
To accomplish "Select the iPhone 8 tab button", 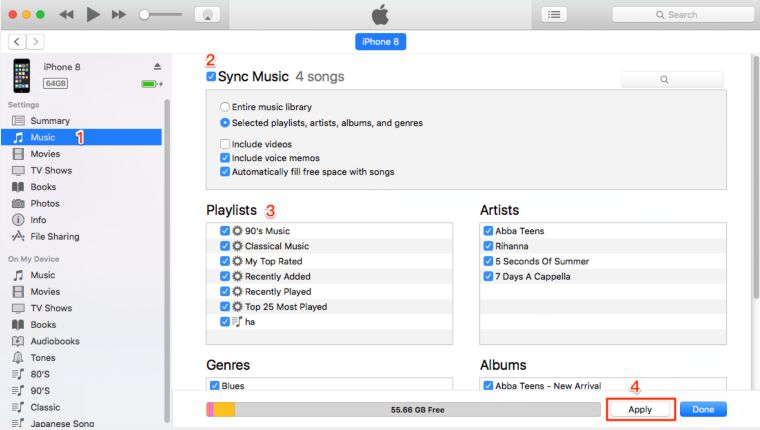I will 380,42.
